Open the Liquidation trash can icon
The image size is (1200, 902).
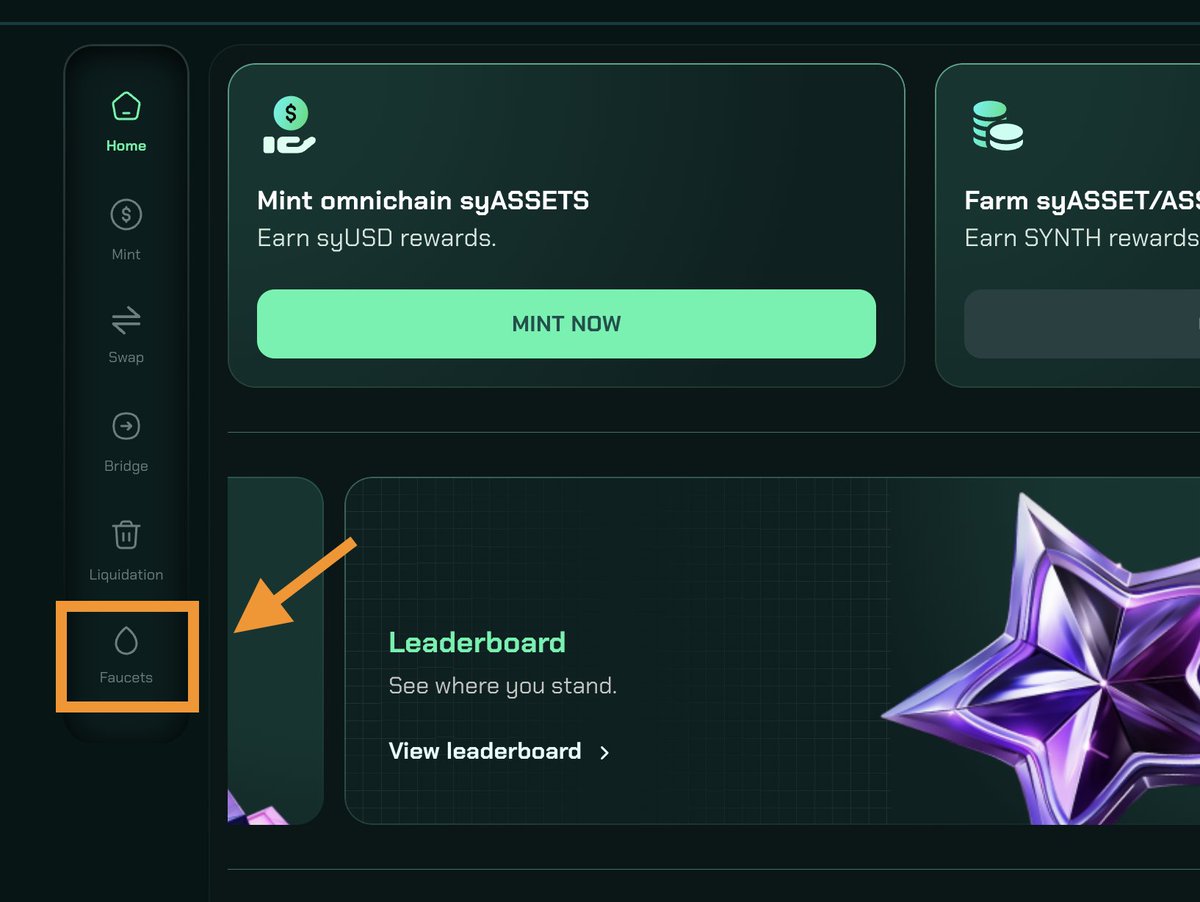[x=126, y=535]
